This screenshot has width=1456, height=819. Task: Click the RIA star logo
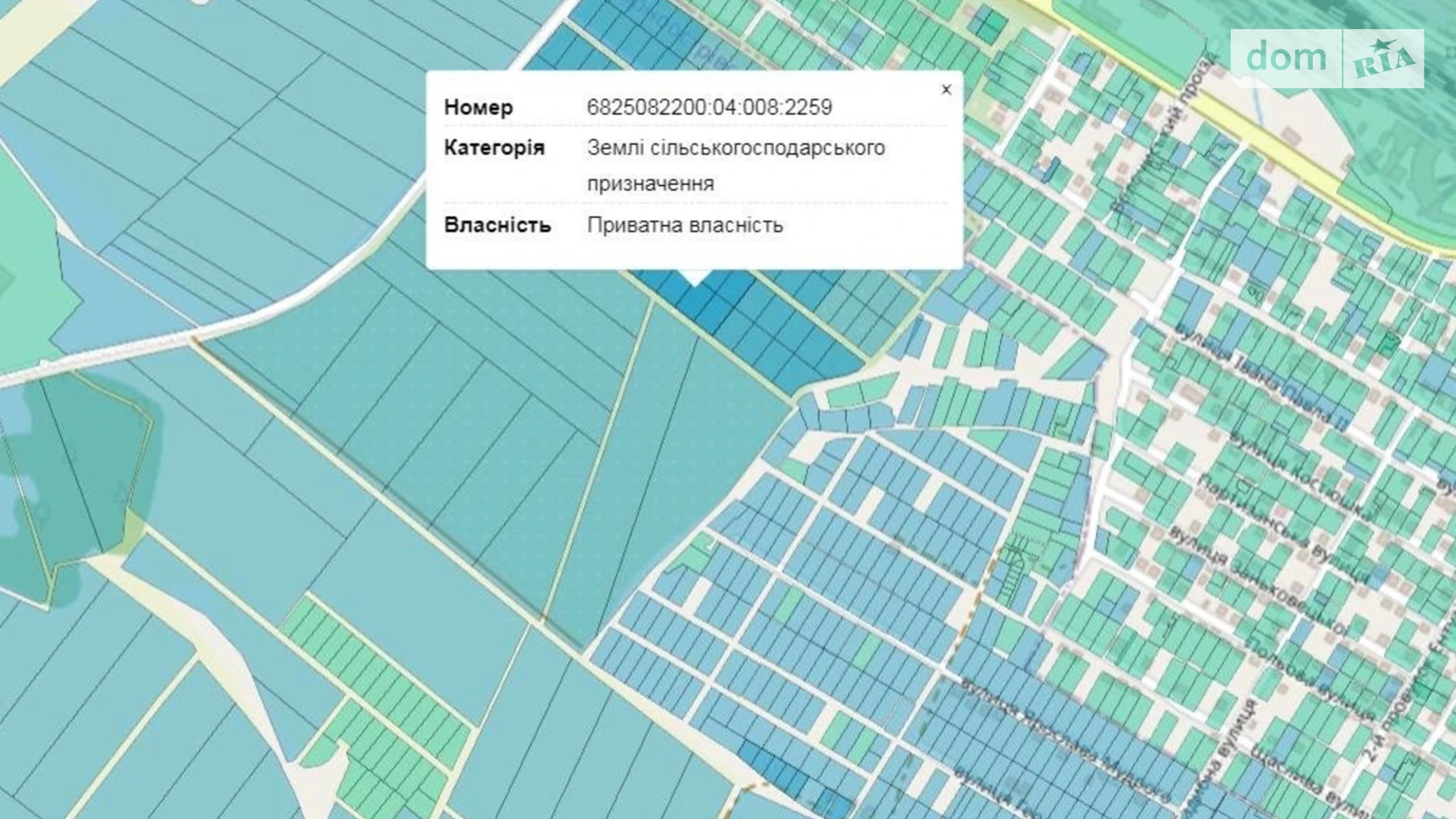1384,59
